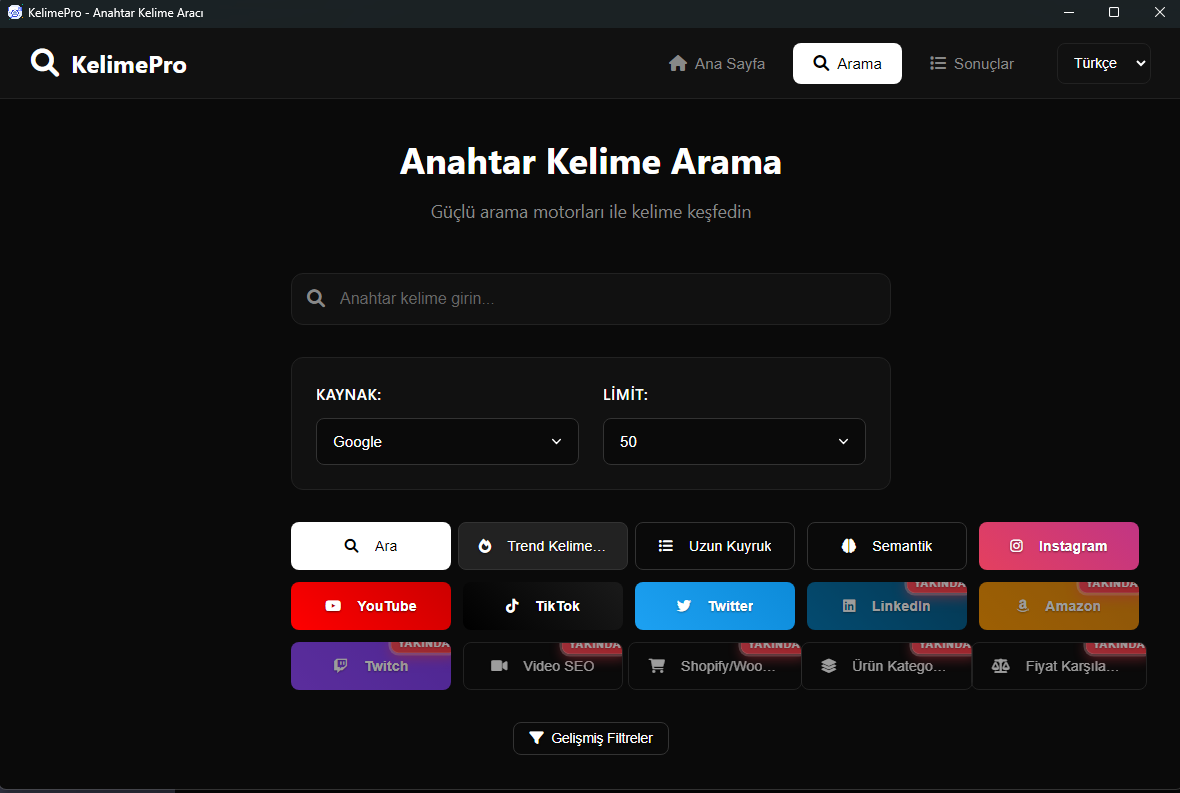Maximize the KelimePro window
The width and height of the screenshot is (1180, 793).
pos(1114,13)
